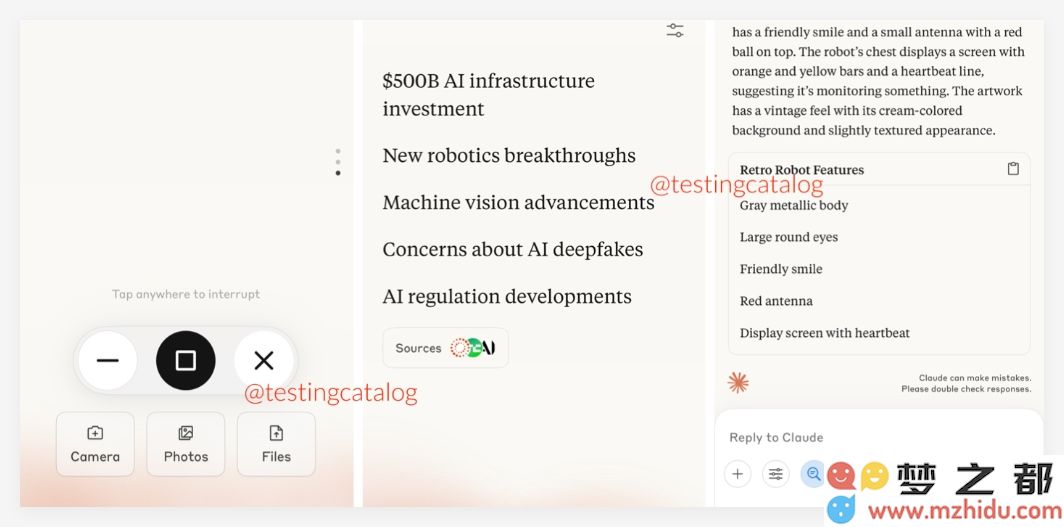Open the Sources chip
The width and height of the screenshot is (1064, 527).
pos(445,348)
